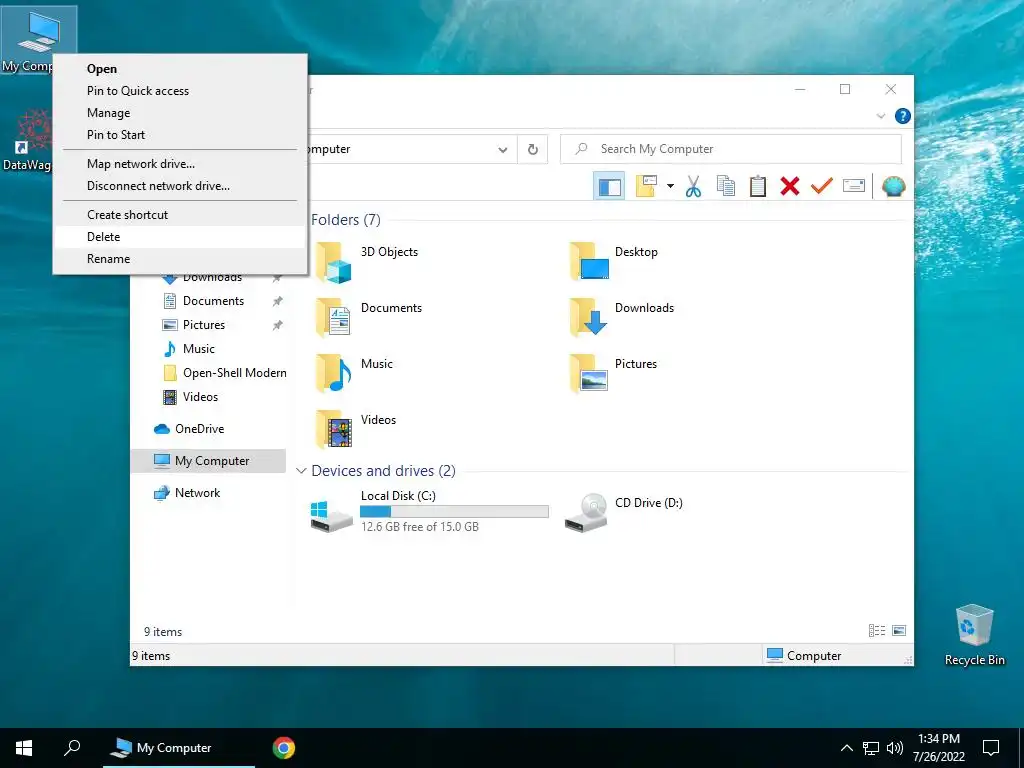The image size is (1024, 768).
Task: Open Music in the navigation pane
Action: [x=199, y=349]
